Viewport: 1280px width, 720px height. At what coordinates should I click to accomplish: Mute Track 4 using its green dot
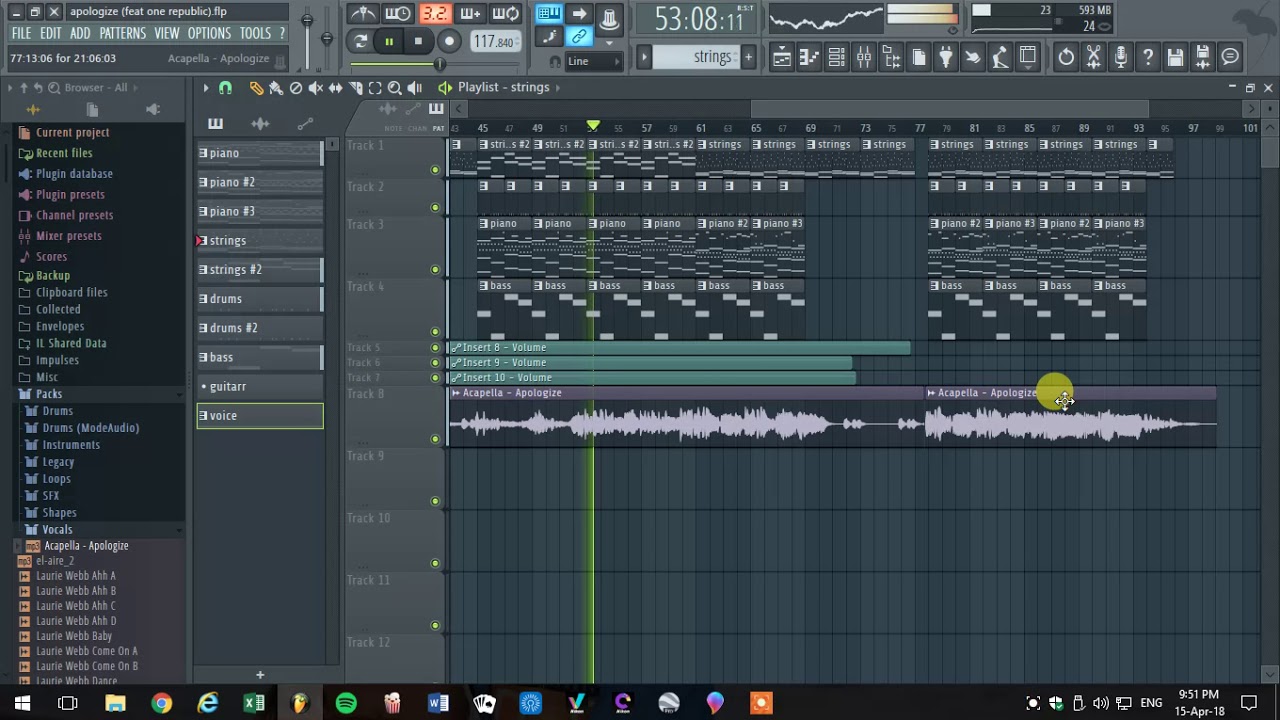coord(435,331)
